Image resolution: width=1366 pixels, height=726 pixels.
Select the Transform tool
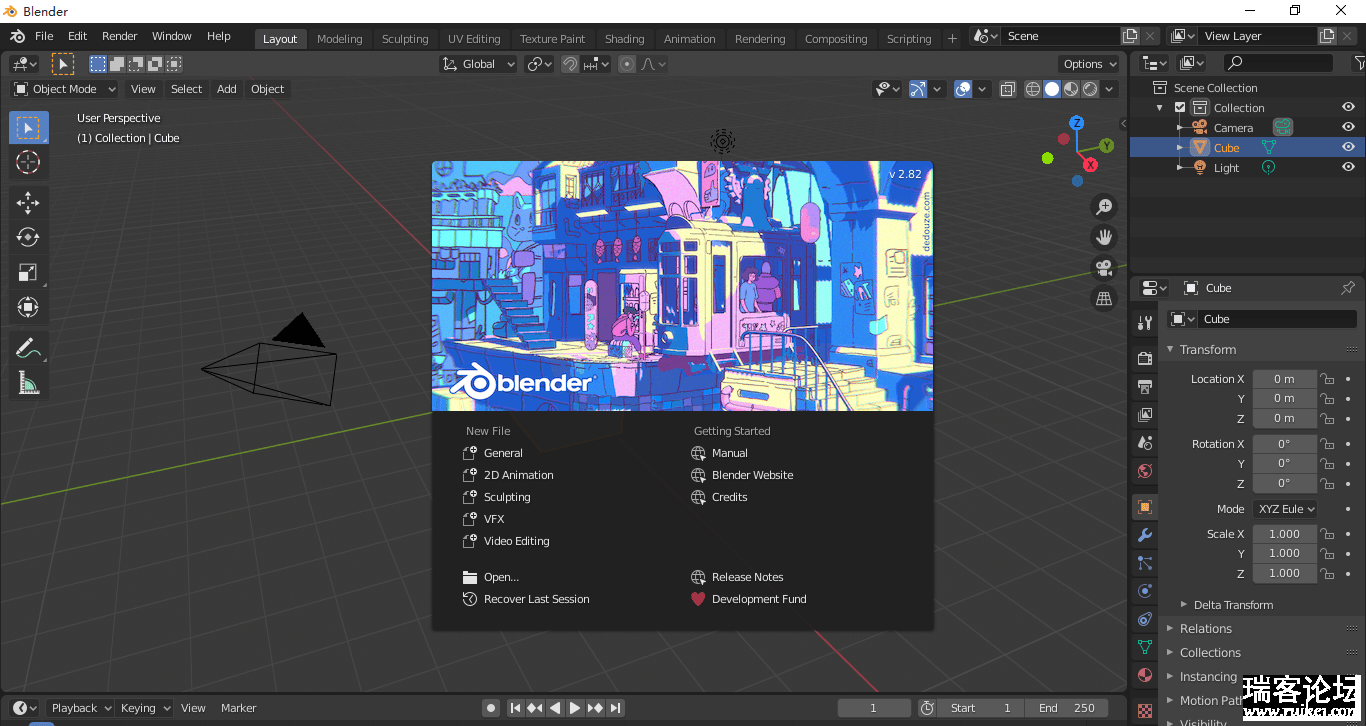coord(28,307)
